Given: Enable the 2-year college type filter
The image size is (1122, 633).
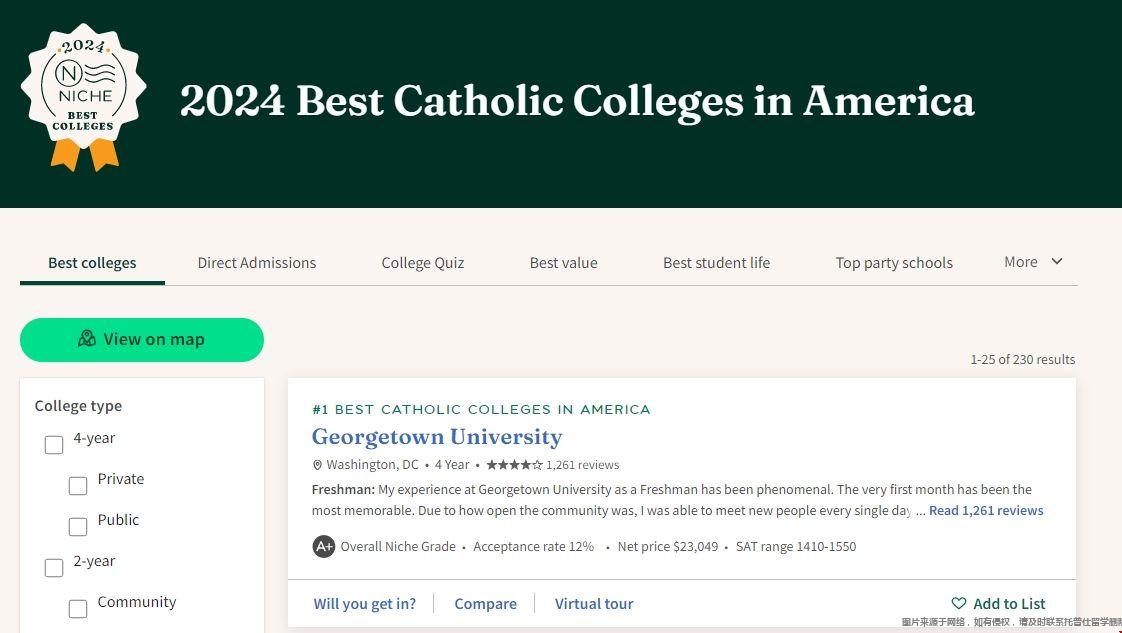Looking at the screenshot, I should (54, 568).
